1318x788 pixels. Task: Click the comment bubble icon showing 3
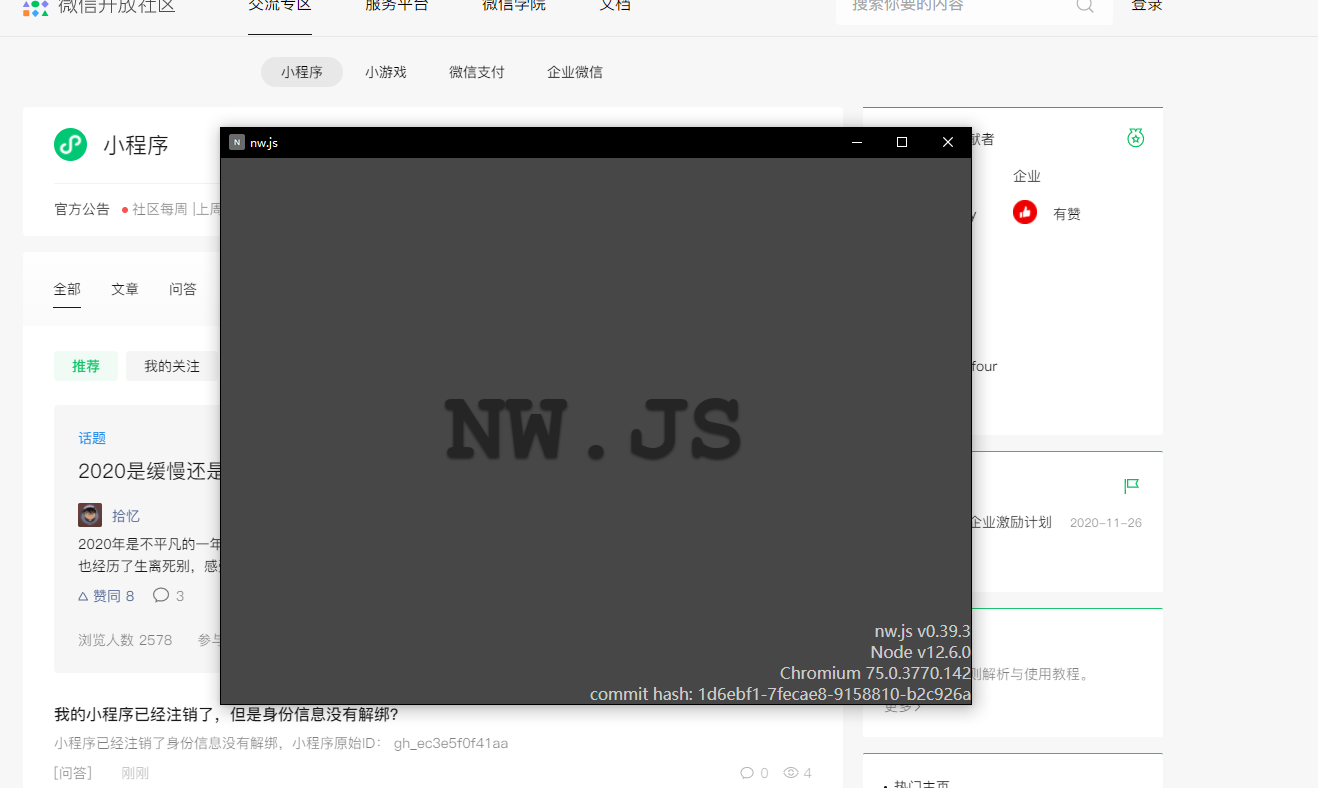pyautogui.click(x=161, y=595)
